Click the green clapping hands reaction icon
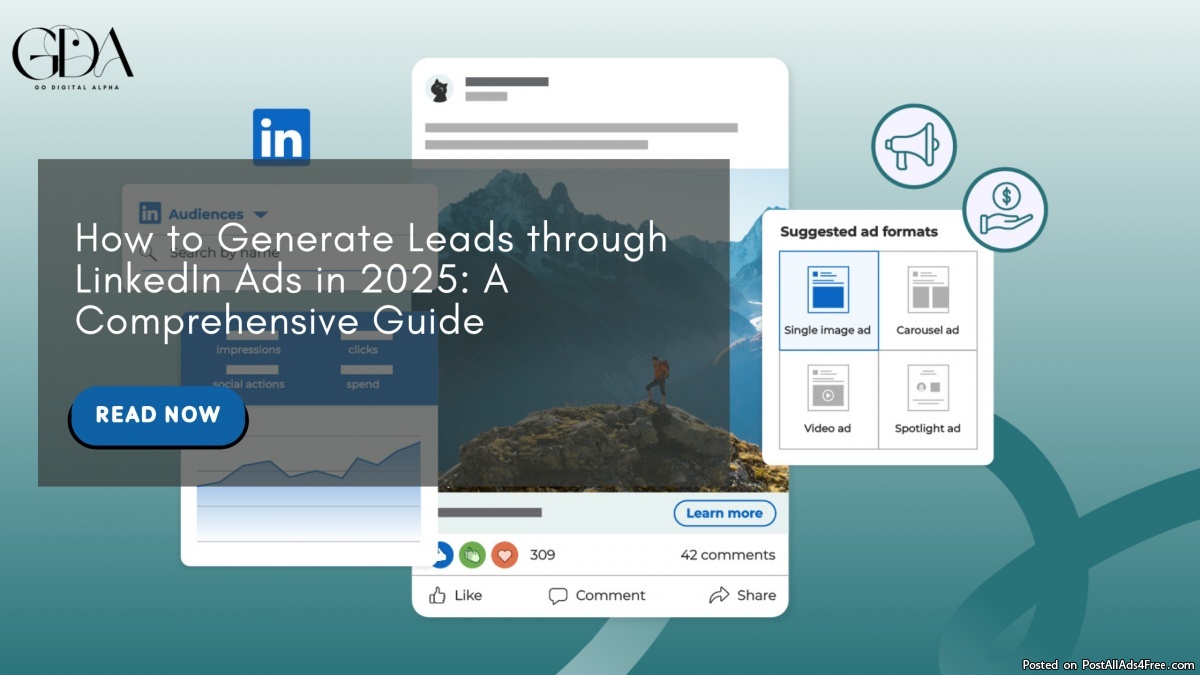Screen dimensions: 1200x675 [472, 555]
